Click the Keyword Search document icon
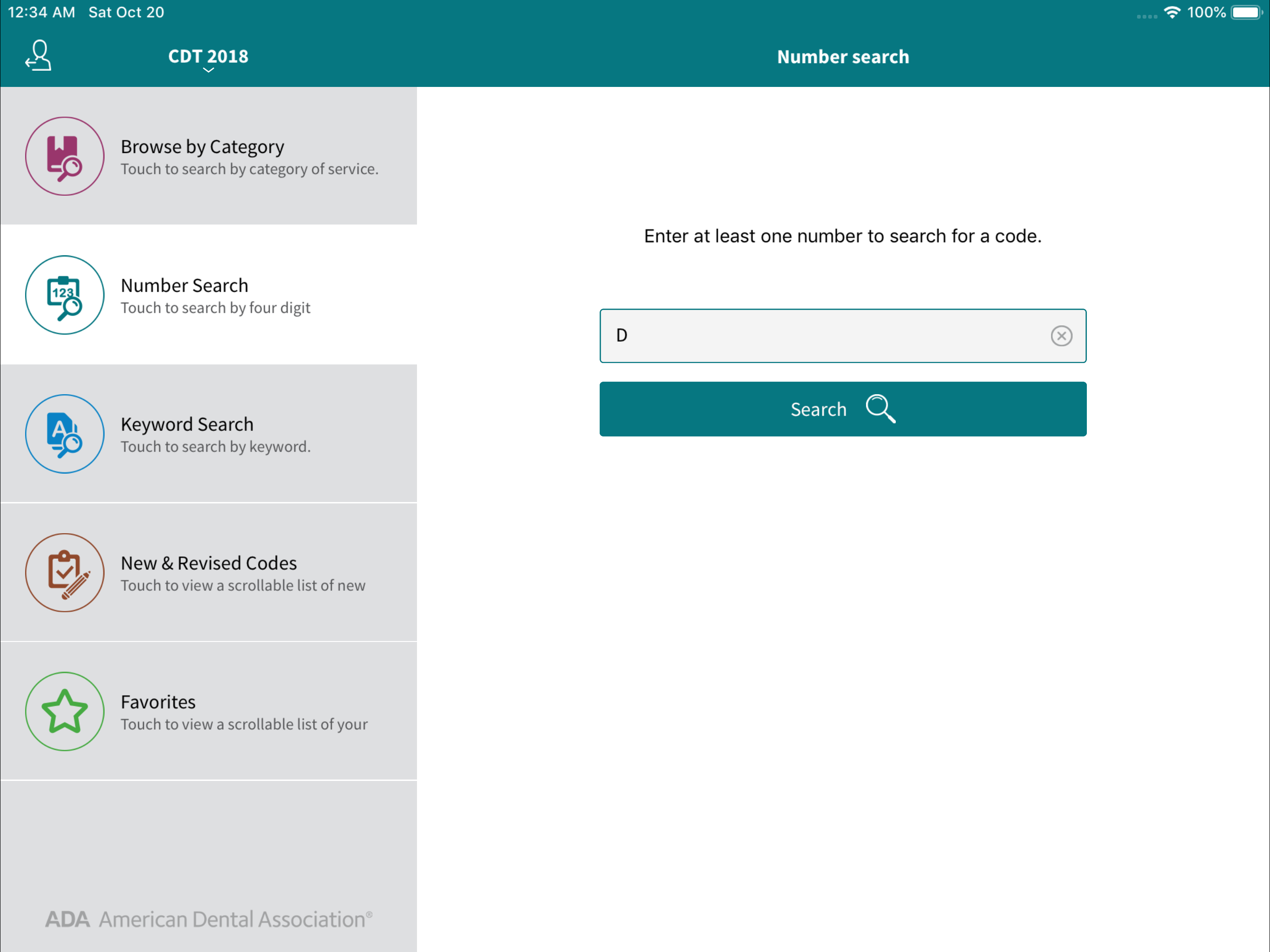The image size is (1270, 952). (65, 434)
